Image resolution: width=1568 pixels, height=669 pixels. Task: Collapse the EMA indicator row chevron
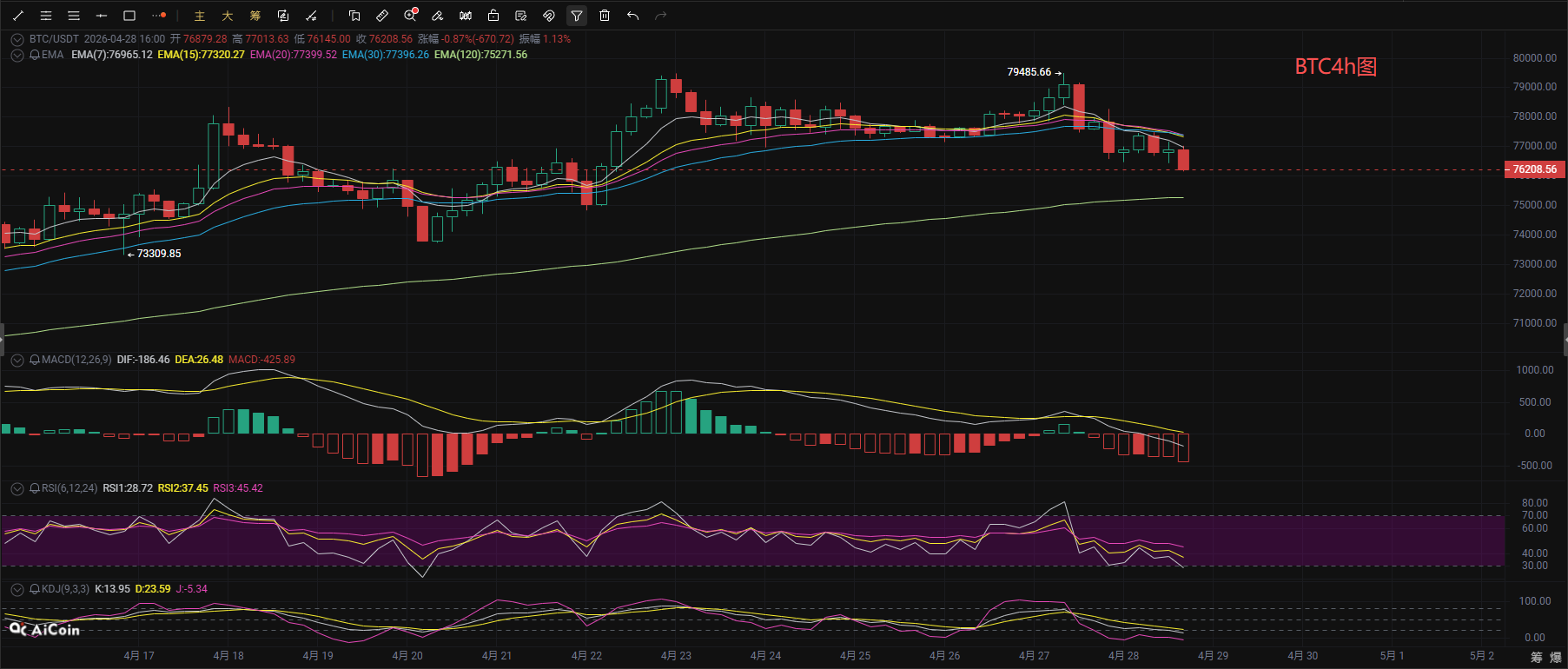tap(17, 55)
